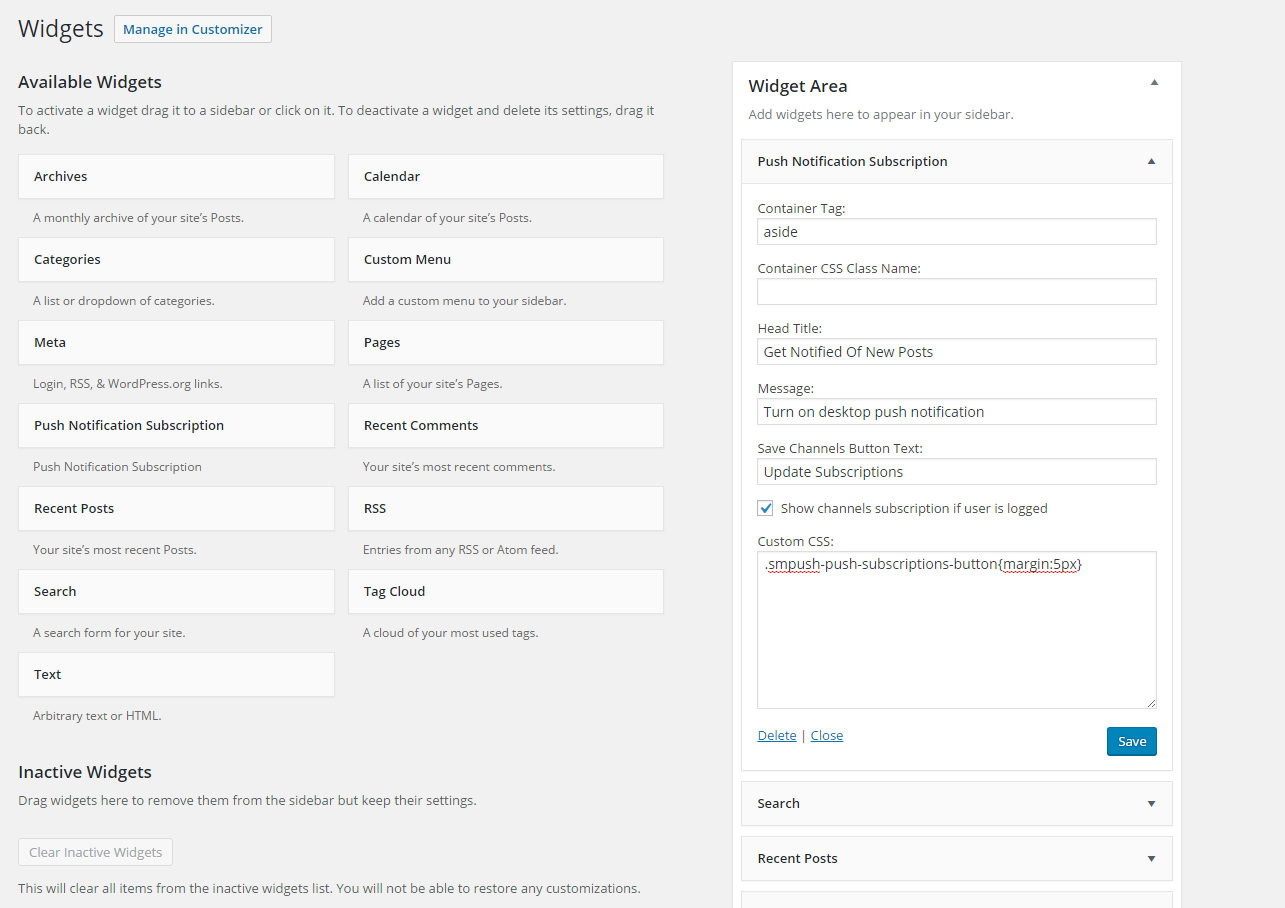Click into the Head Title field
The image size is (1285, 908).
point(956,352)
